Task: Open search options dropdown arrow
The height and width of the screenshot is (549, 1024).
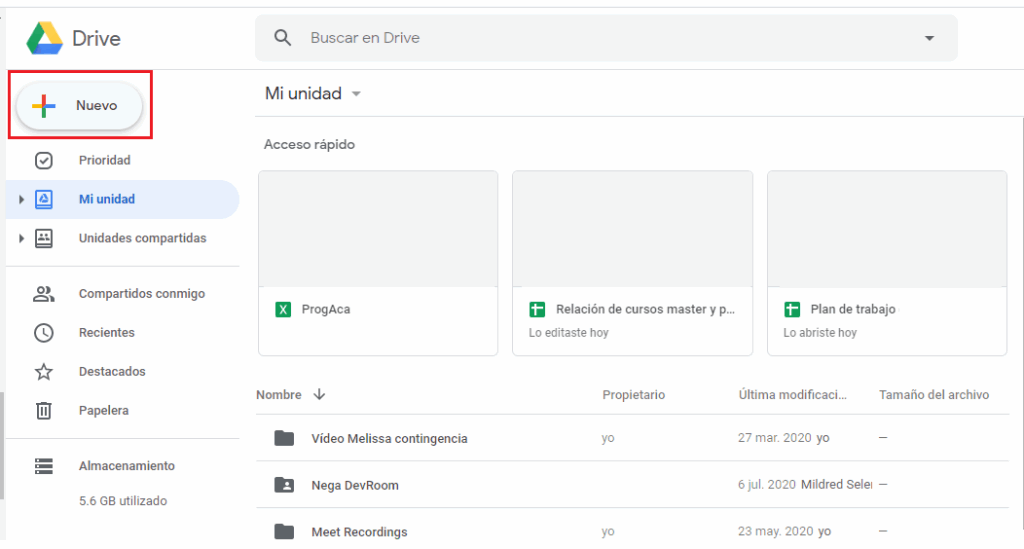Action: pos(929,38)
